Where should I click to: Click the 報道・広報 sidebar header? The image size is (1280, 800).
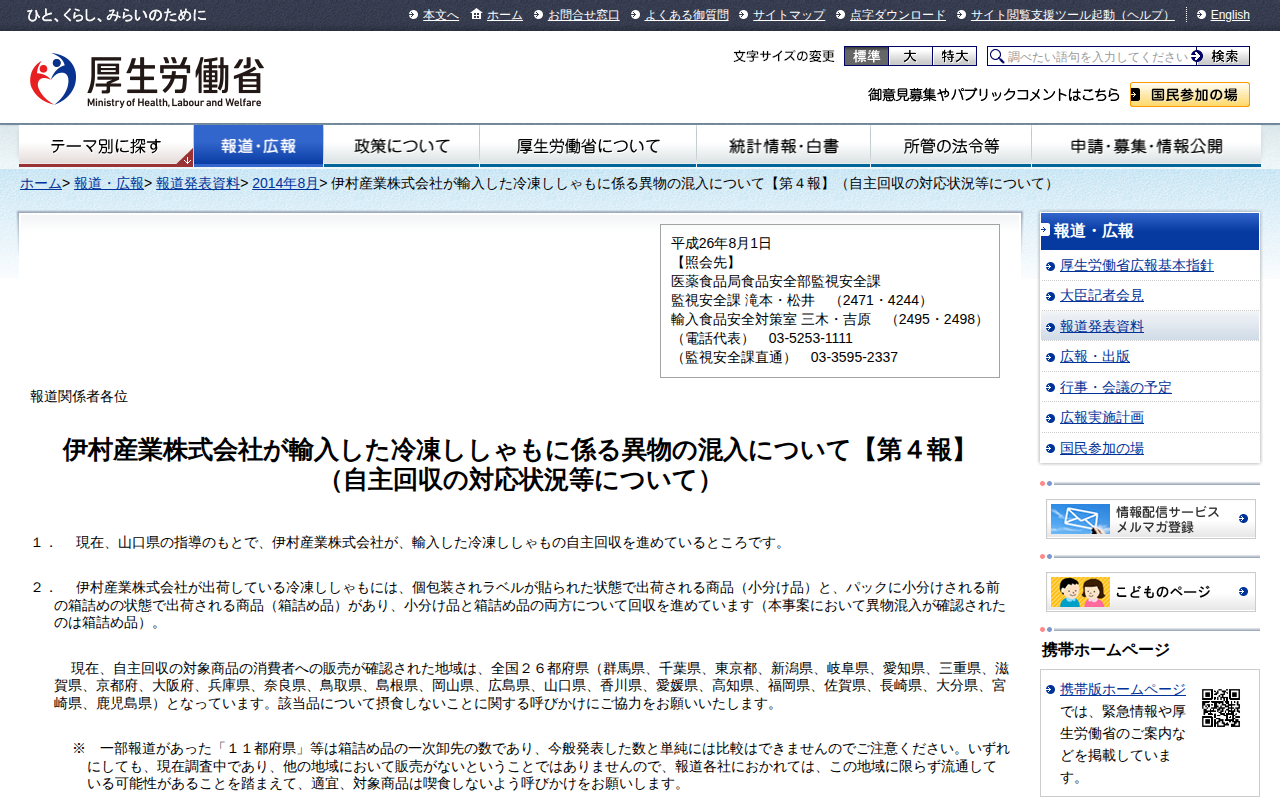click(x=1150, y=231)
